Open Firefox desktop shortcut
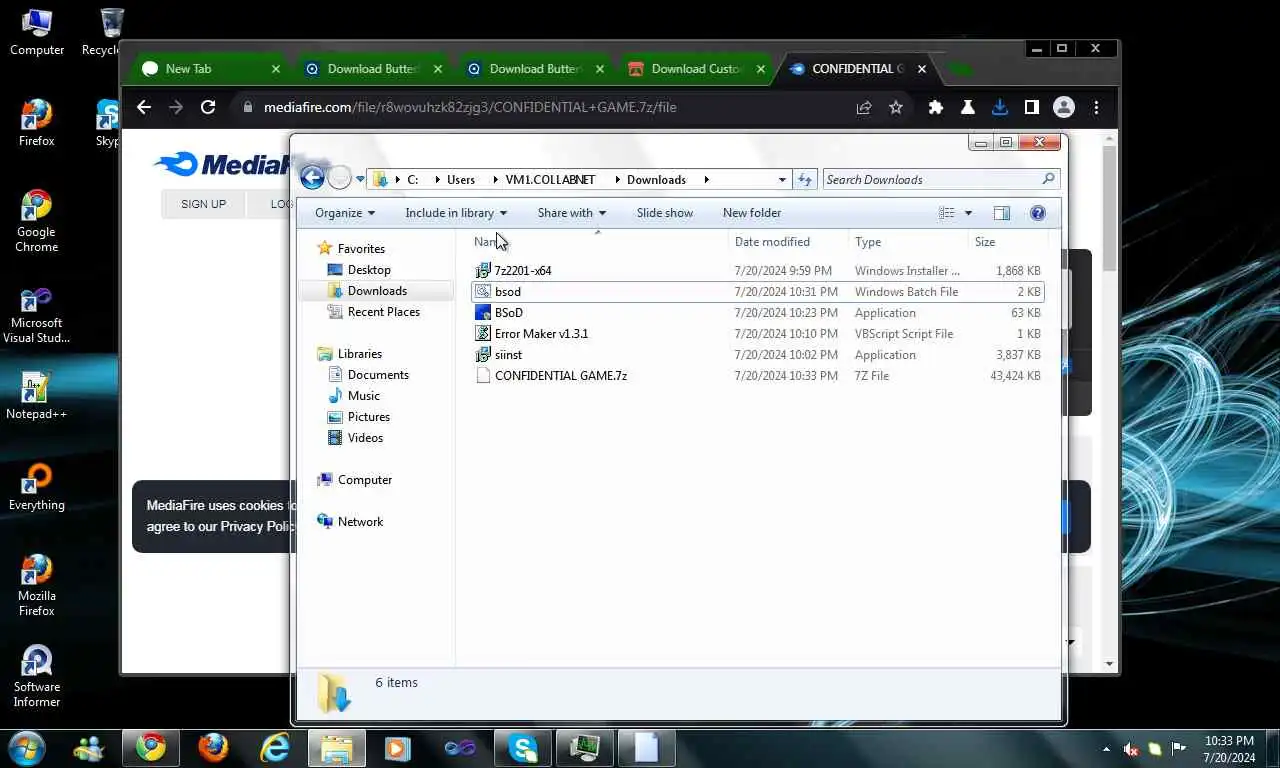Screen dimensions: 1280x768 coord(36,123)
